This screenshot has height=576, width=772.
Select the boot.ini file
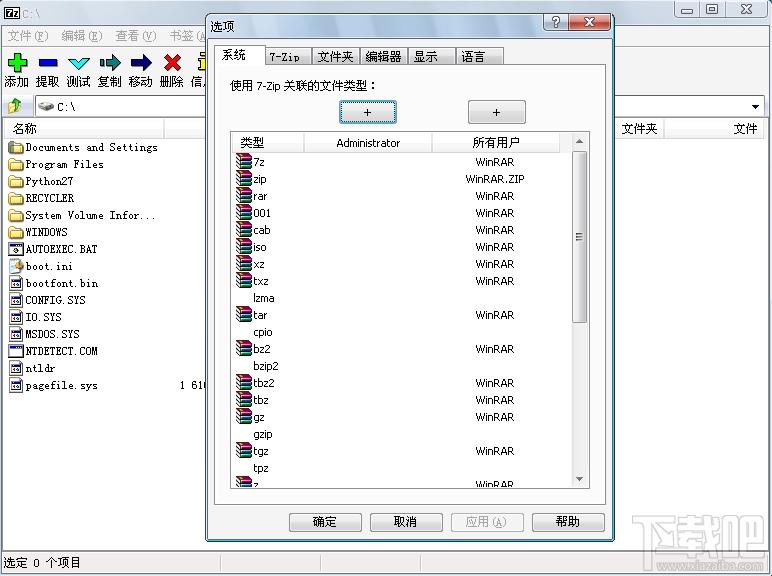[x=41, y=266]
